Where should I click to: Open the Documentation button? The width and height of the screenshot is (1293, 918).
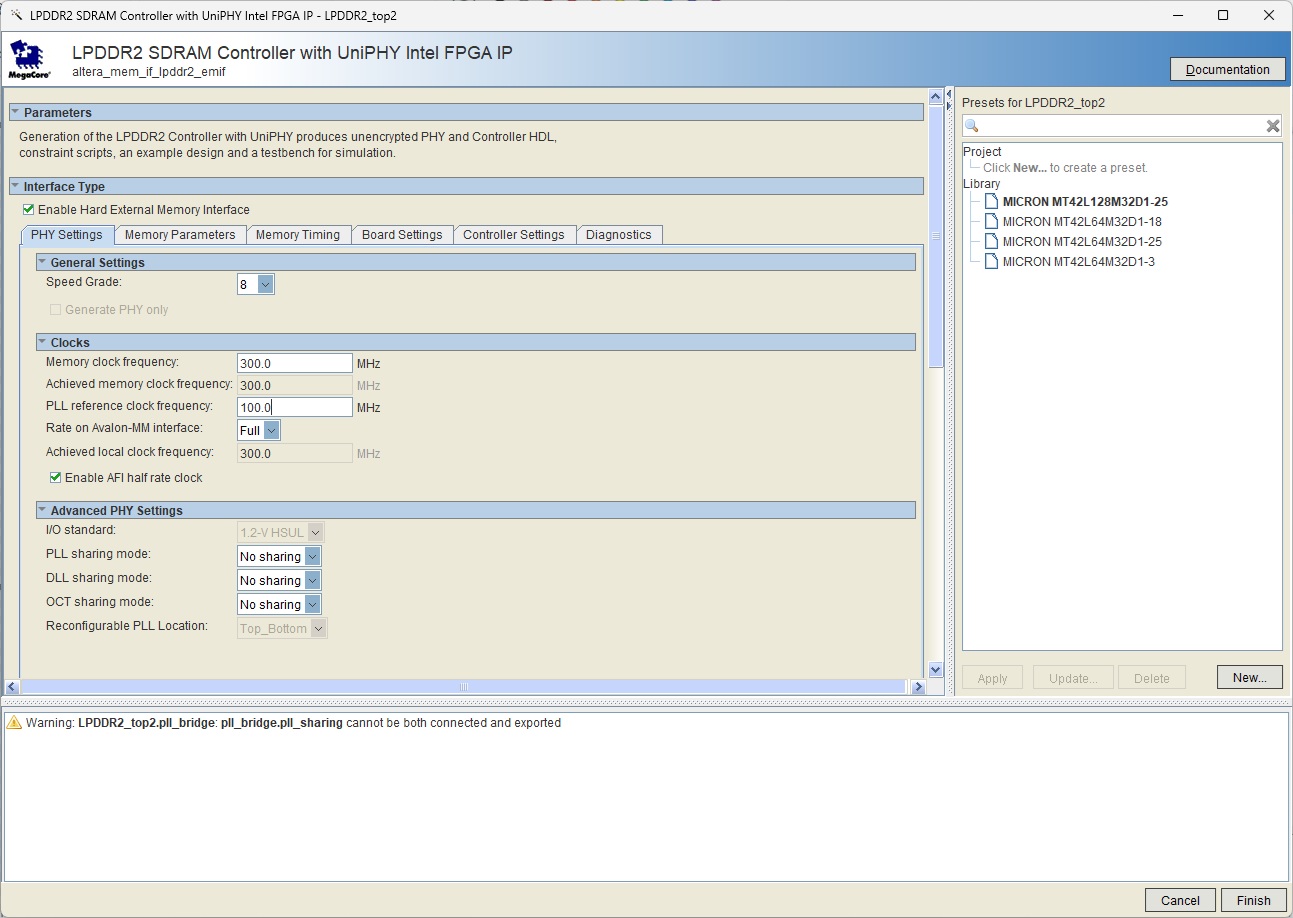[1228, 69]
